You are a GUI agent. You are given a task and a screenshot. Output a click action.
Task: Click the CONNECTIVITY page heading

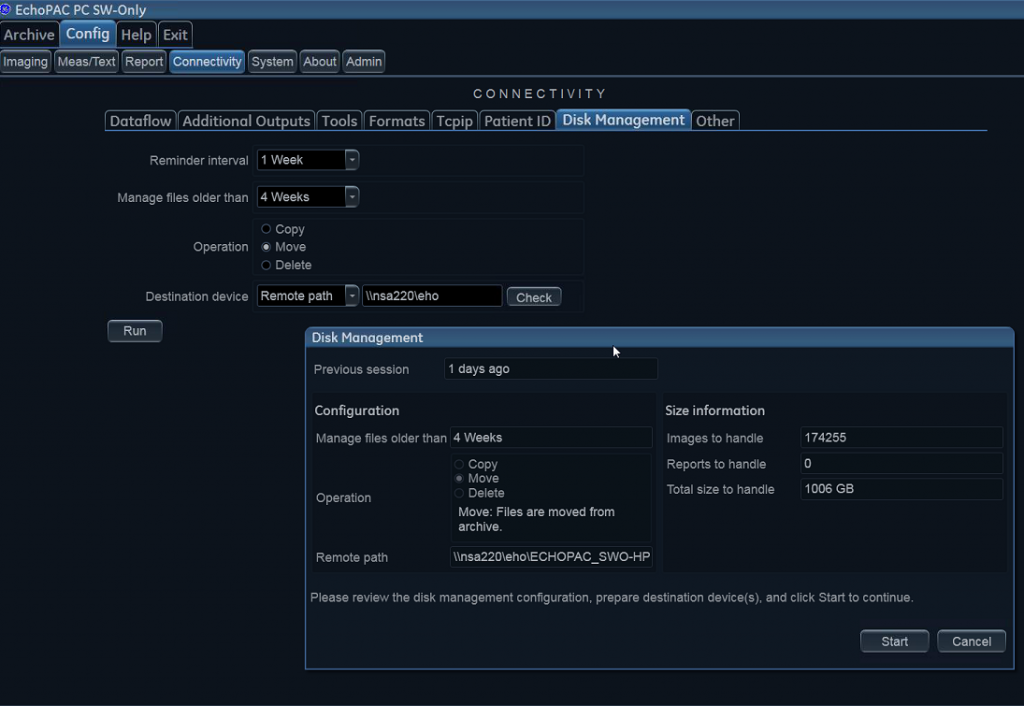(x=540, y=94)
